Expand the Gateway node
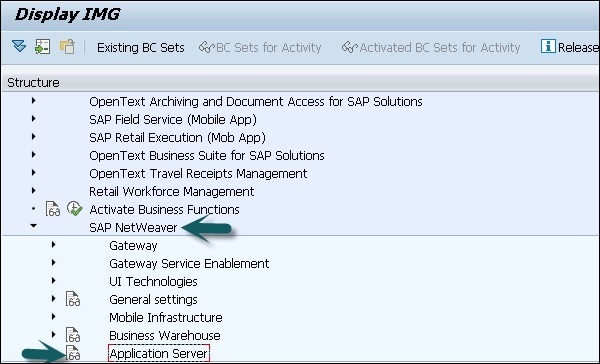The width and height of the screenshot is (600, 364). click(x=54, y=244)
